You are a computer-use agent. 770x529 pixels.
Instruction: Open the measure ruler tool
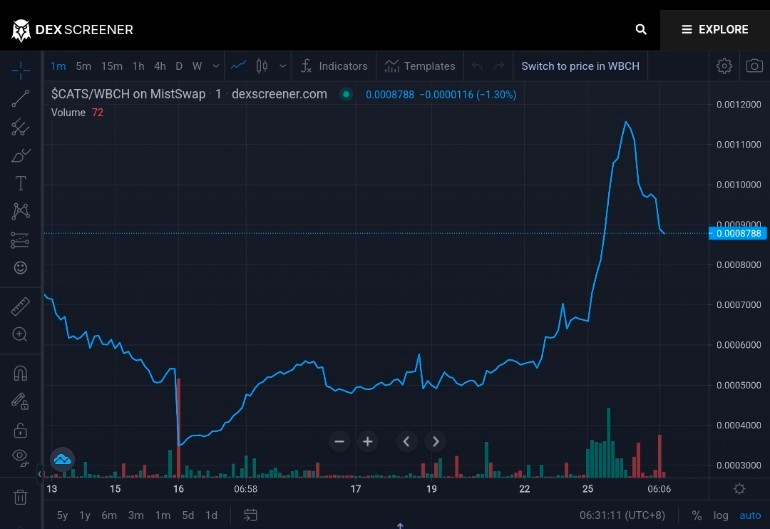(20, 306)
